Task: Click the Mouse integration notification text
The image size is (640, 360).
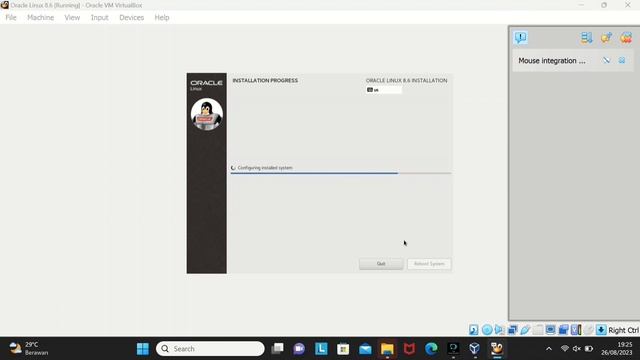Action: 552,60
